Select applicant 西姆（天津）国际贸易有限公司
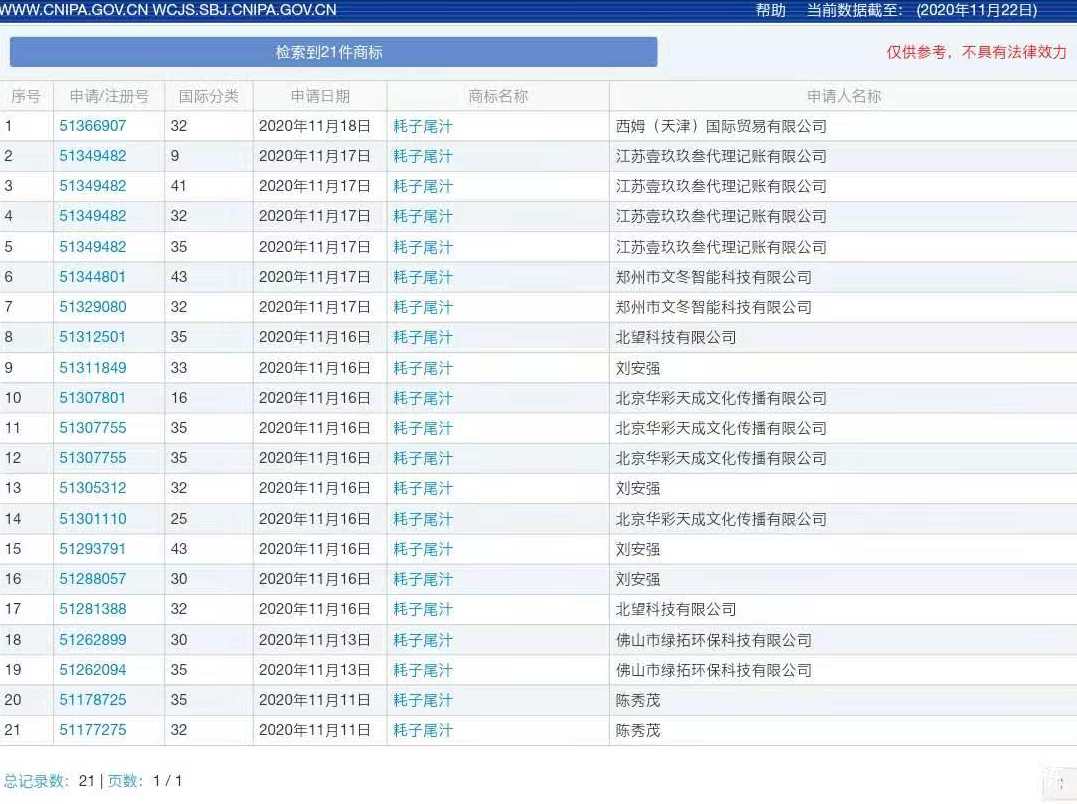Screen dimensions: 1077x804 (x=721, y=126)
